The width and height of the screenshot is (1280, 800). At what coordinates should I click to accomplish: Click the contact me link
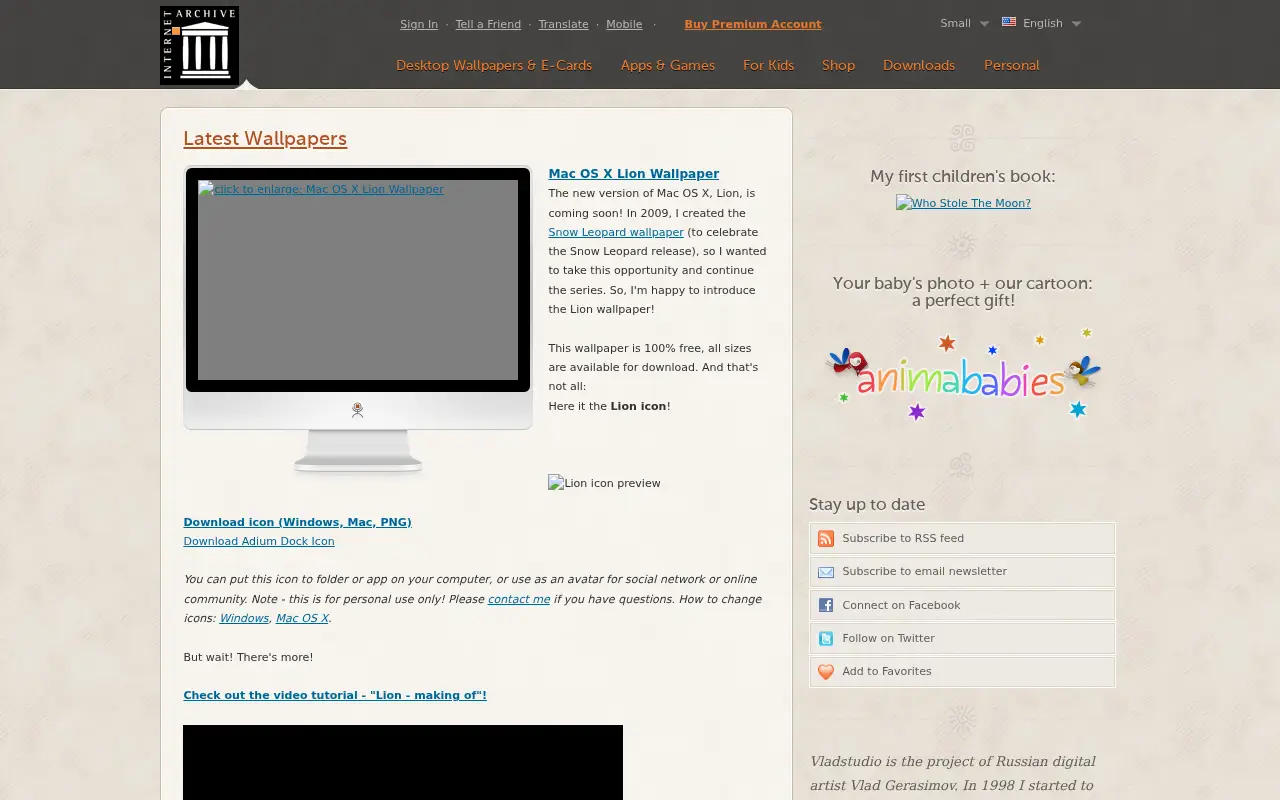(x=519, y=599)
